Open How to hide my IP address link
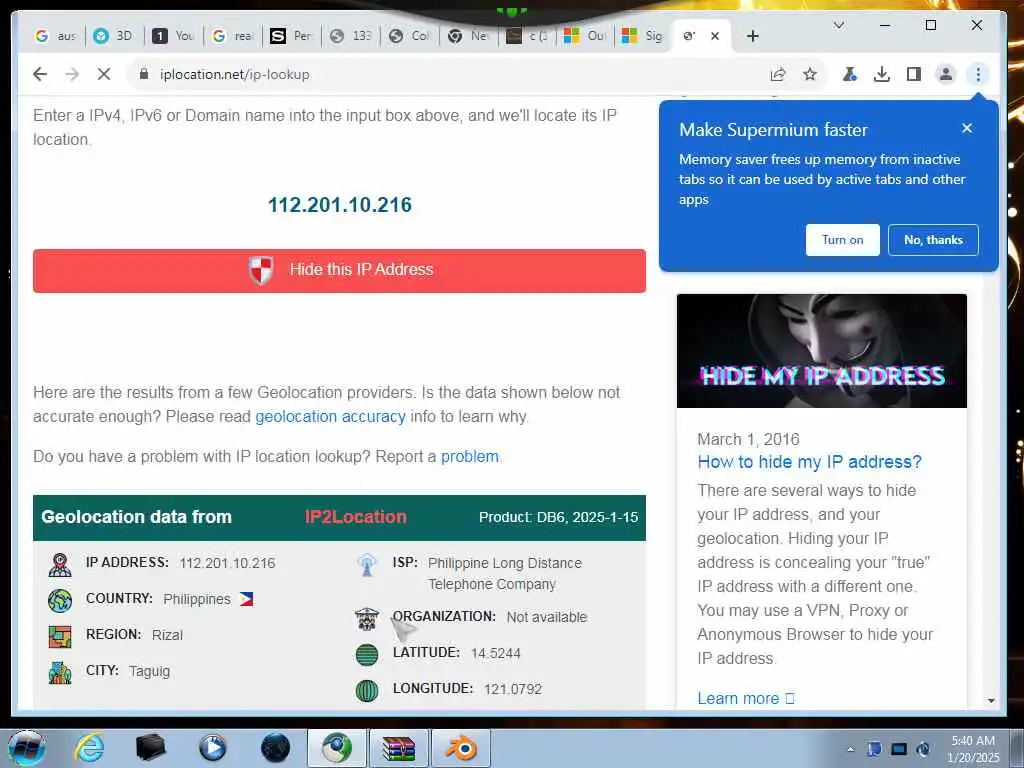 809,462
